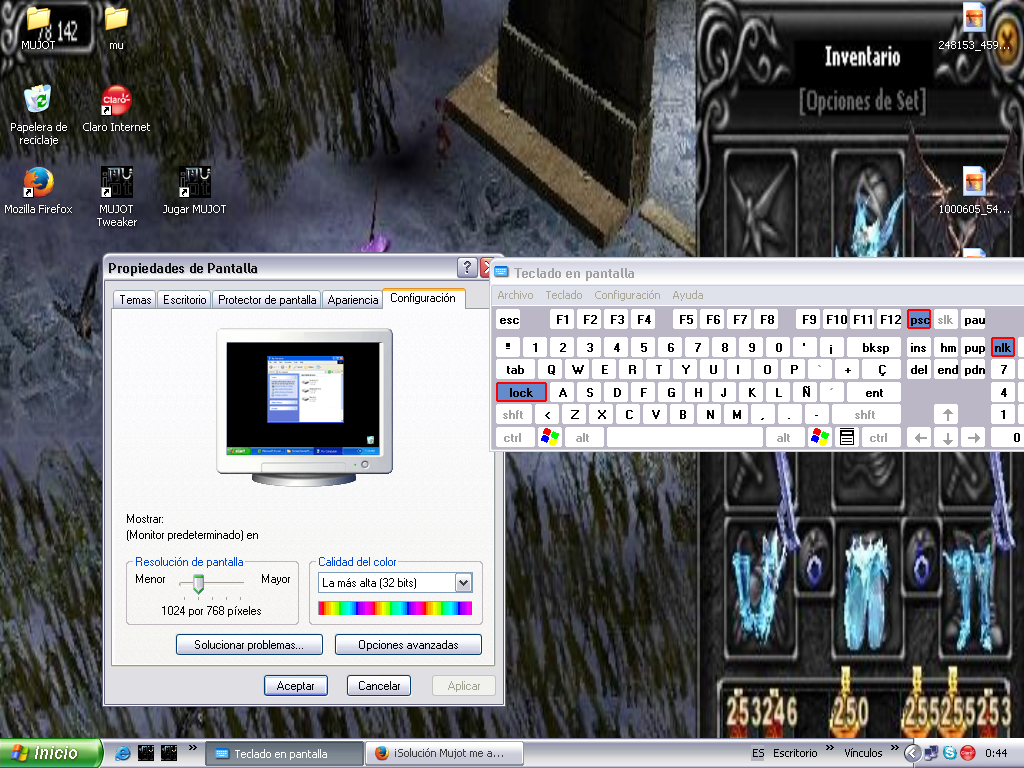Expand the Calidad del color dropdown
The height and width of the screenshot is (768, 1024).
[x=463, y=583]
